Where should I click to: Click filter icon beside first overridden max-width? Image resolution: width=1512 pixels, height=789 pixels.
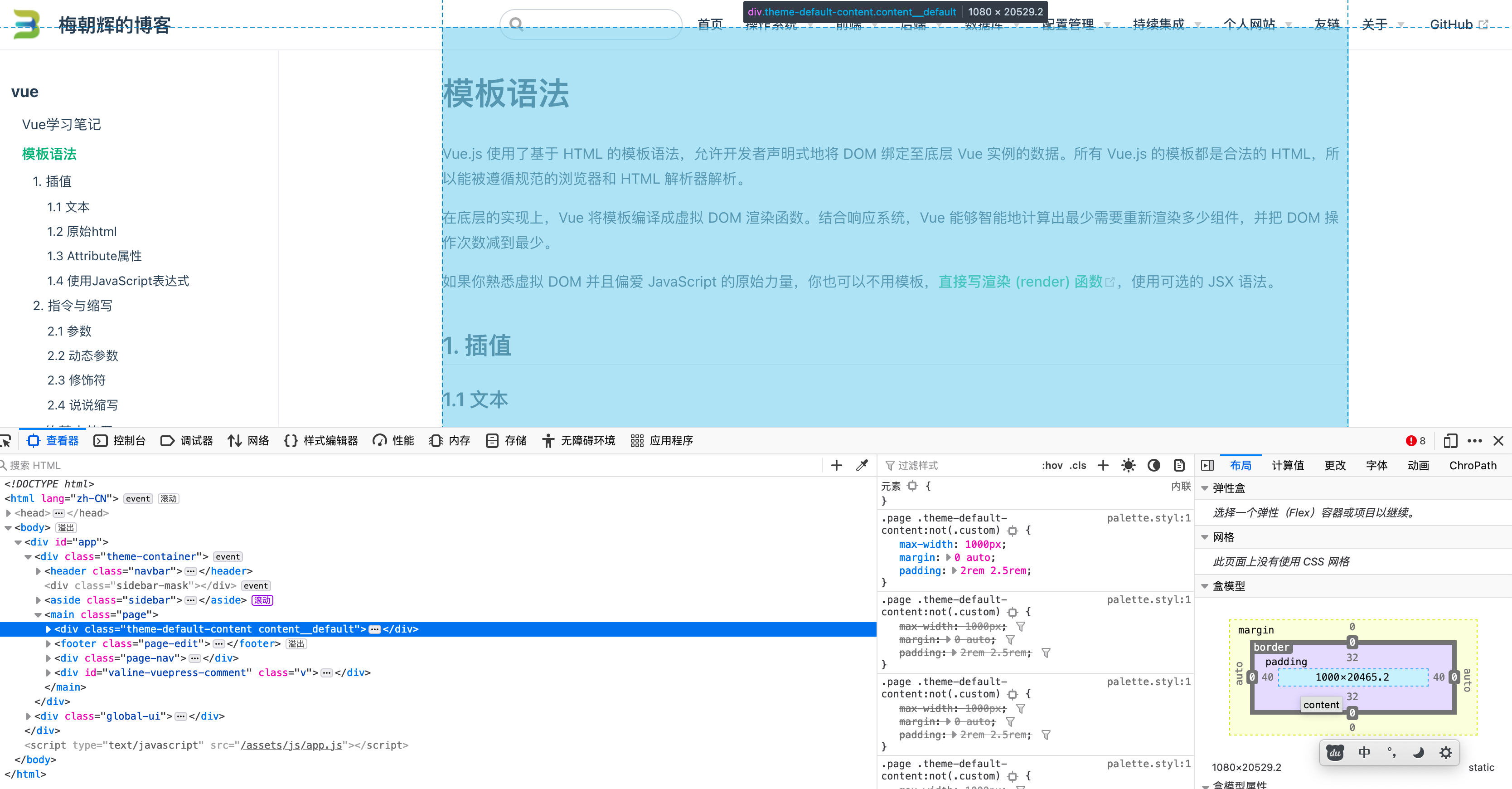point(1021,627)
